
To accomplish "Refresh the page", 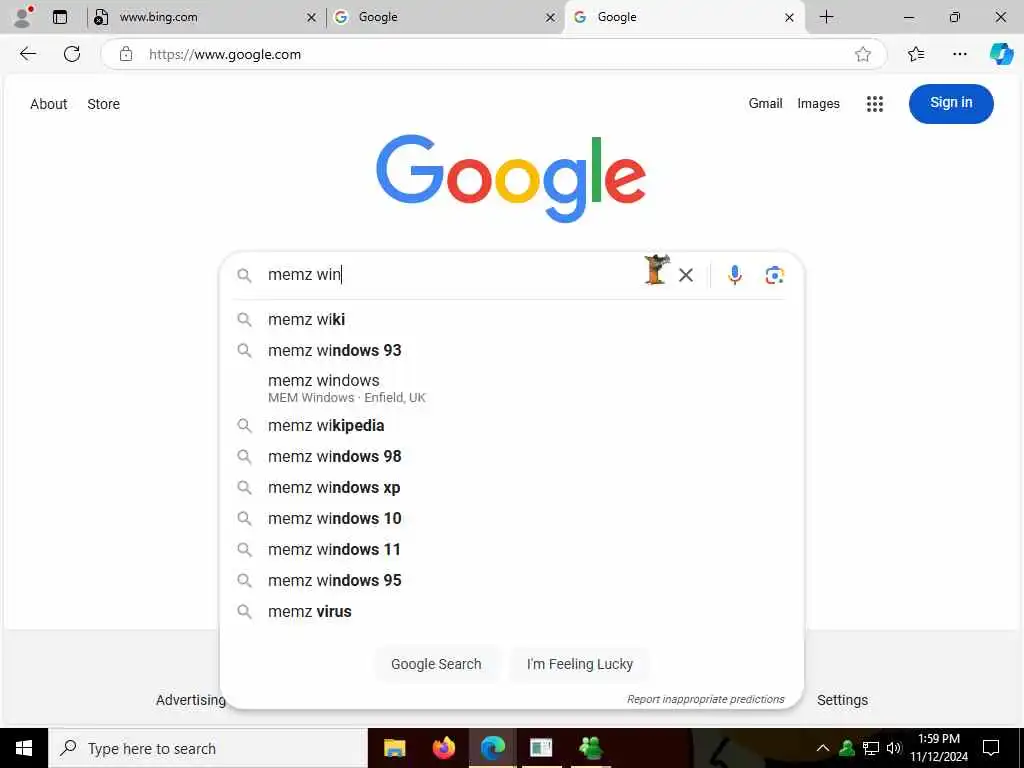I will pos(72,54).
